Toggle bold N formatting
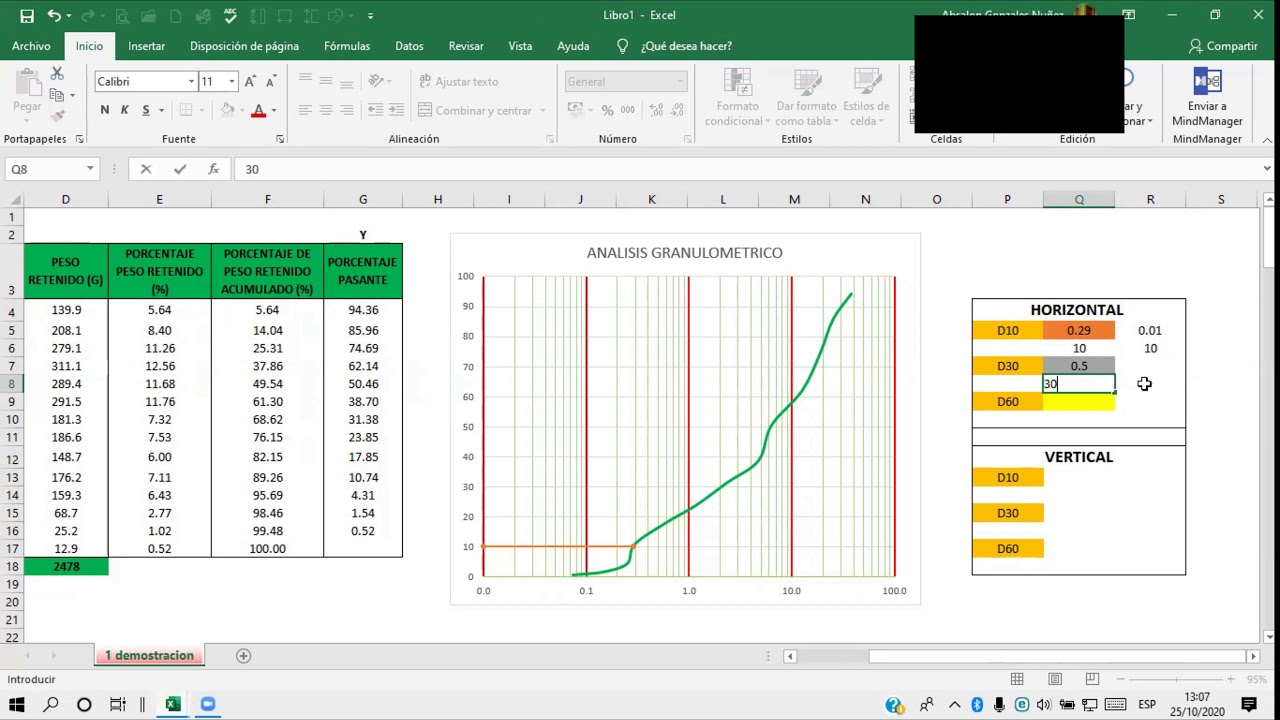 click(x=104, y=110)
